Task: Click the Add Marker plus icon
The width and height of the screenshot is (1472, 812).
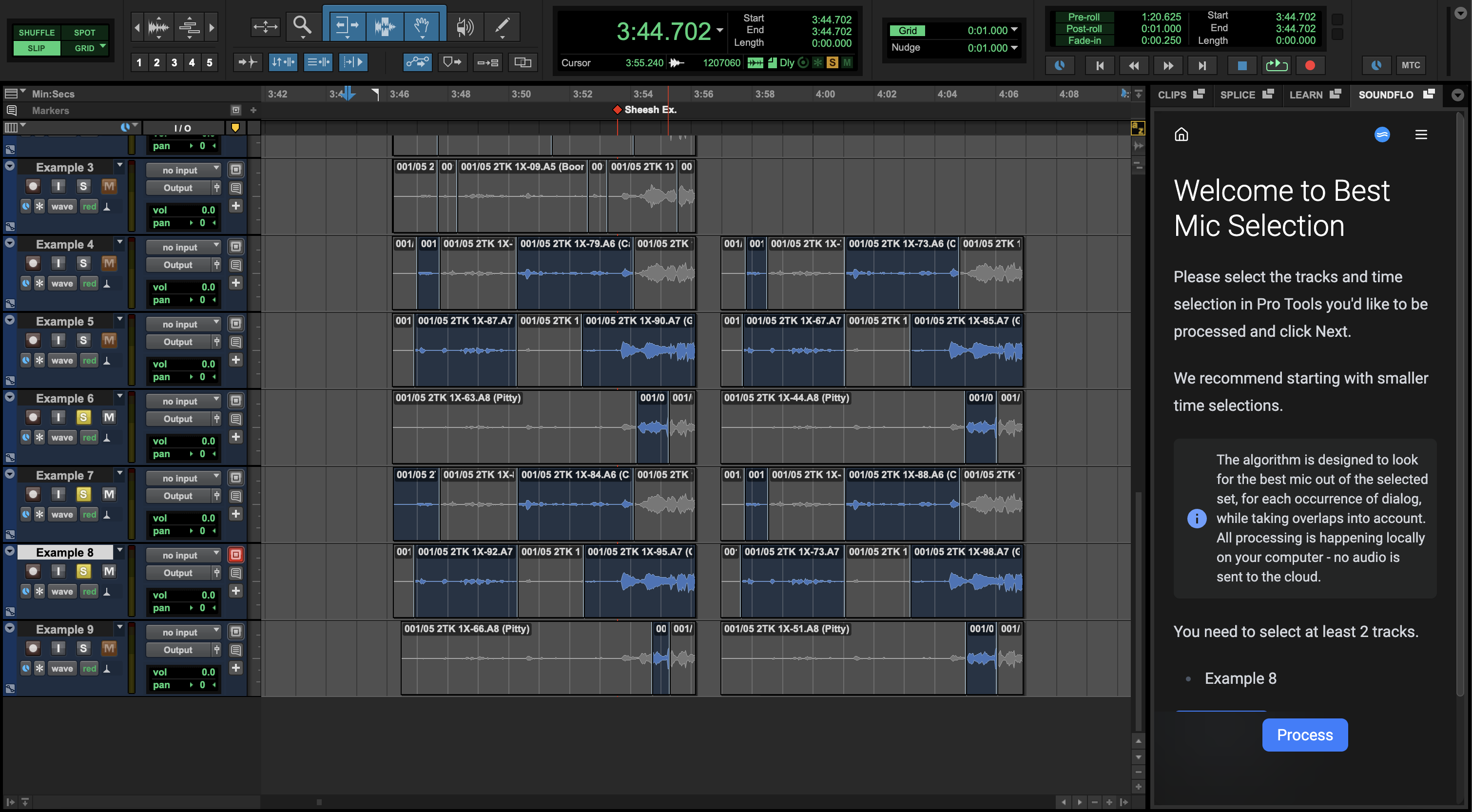Action: click(x=253, y=110)
